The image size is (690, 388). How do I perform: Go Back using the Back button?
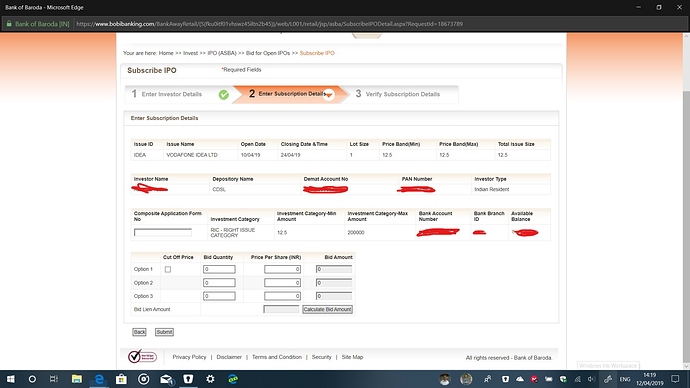139,332
